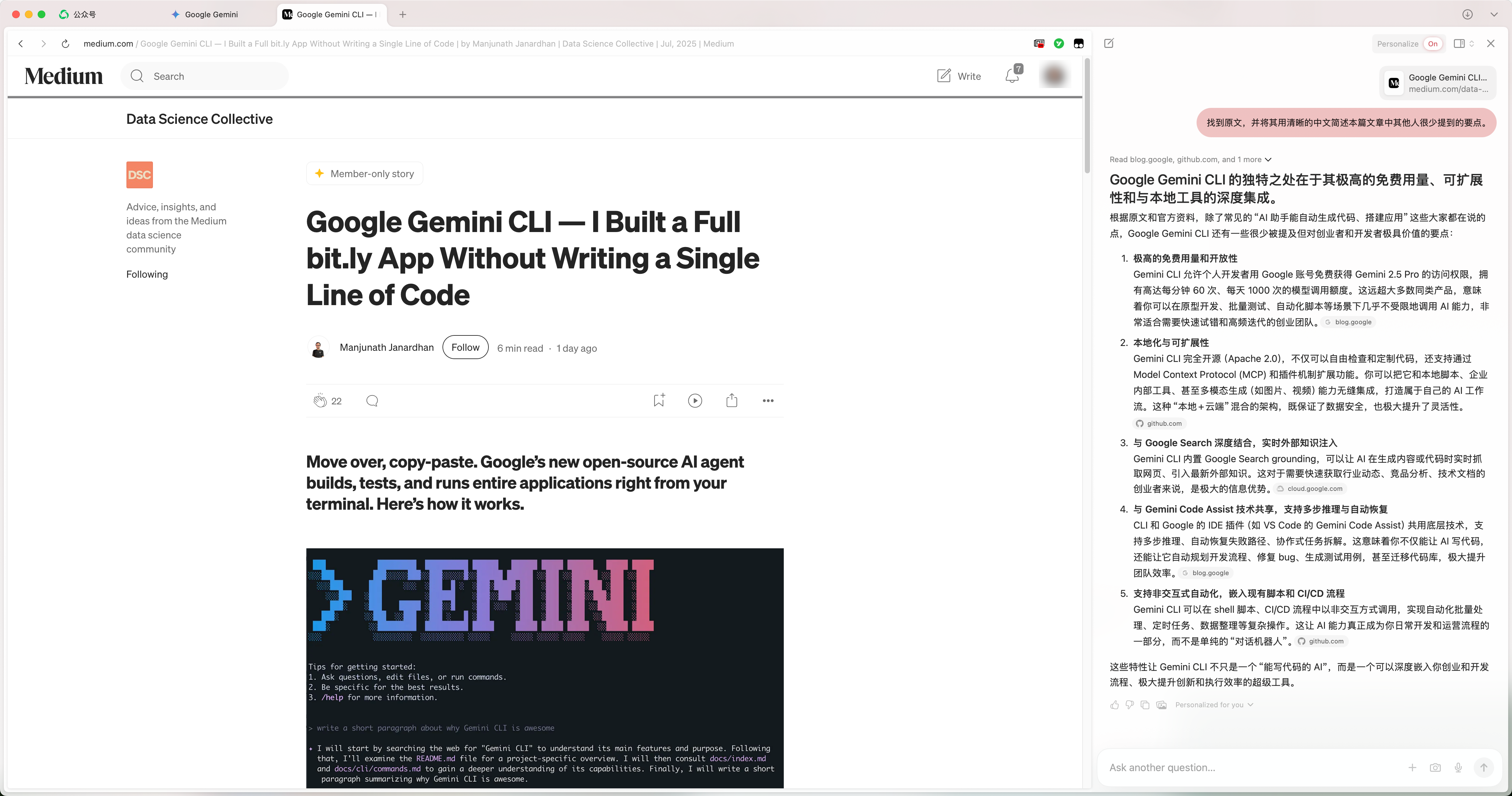
Task: Click the Following button under the publication
Action: pyautogui.click(x=147, y=274)
